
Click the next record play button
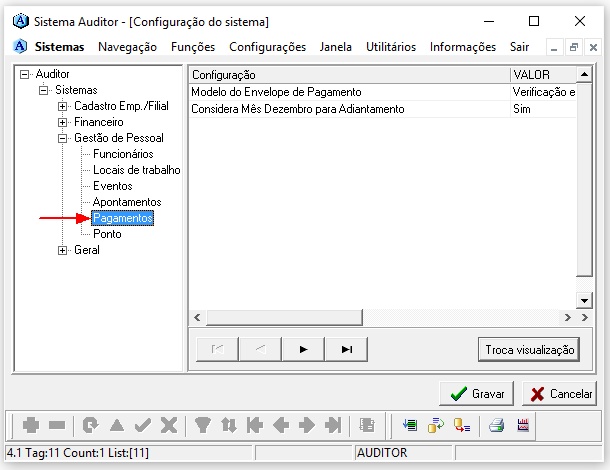pos(303,349)
